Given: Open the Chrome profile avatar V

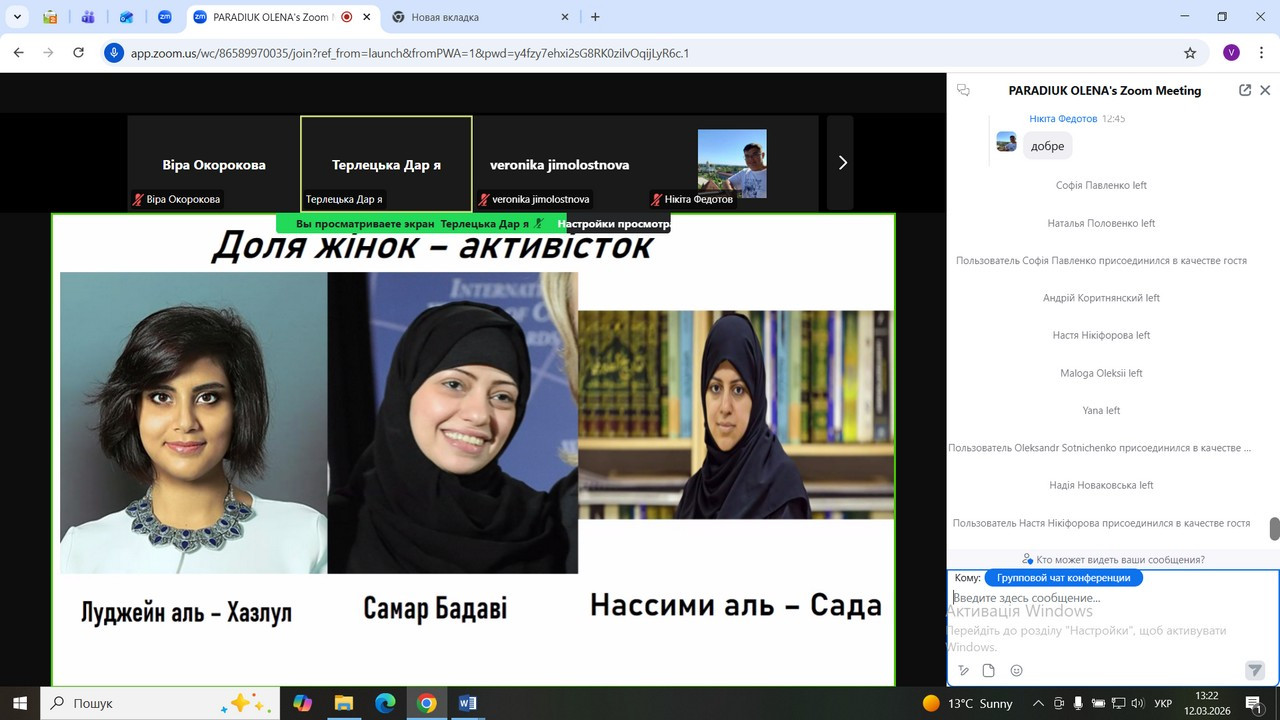Looking at the screenshot, I should coord(1231,53).
